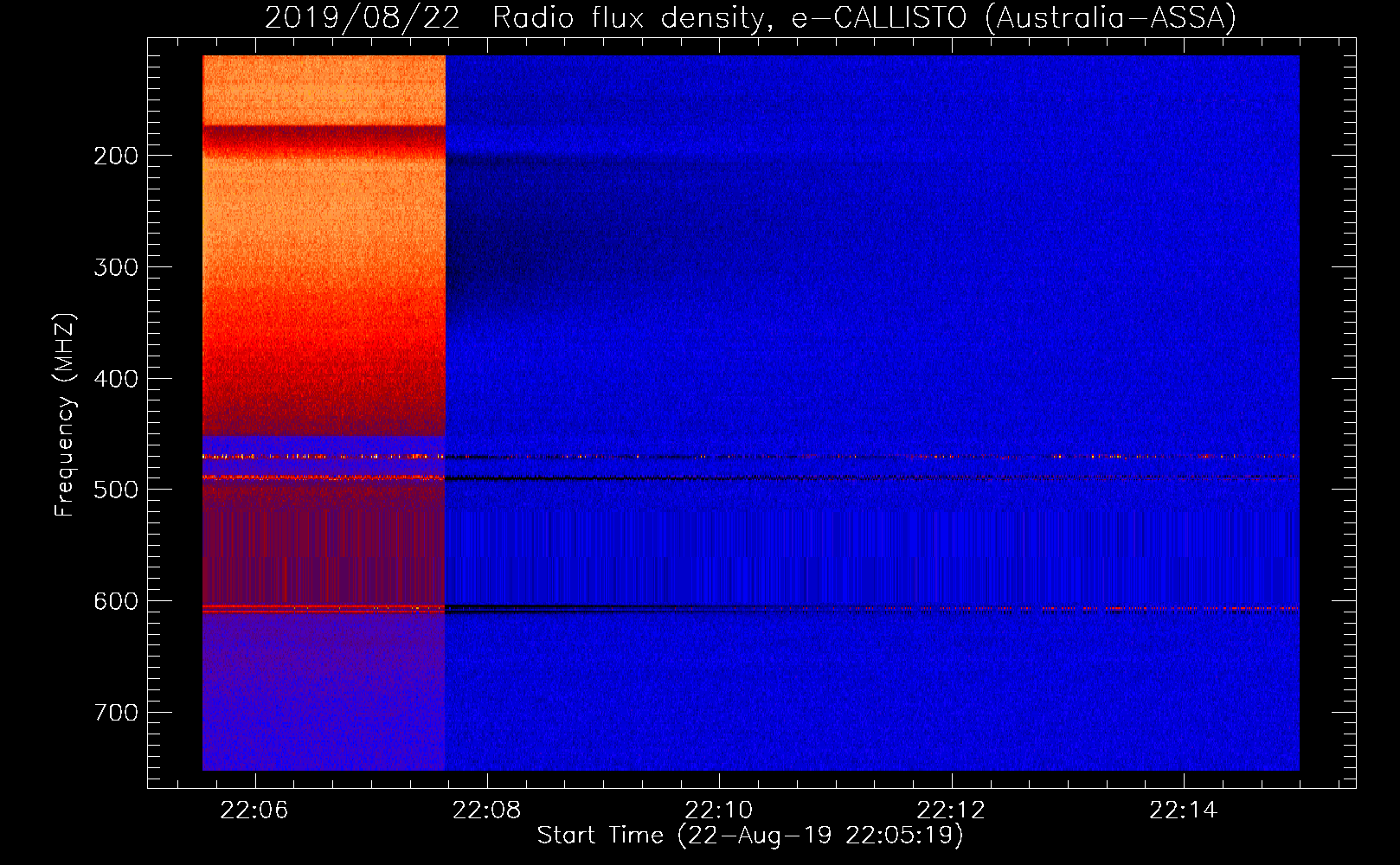Click the 300 frequency tick label
Image resolution: width=1400 pixels, height=865 pixels.
tap(116, 267)
